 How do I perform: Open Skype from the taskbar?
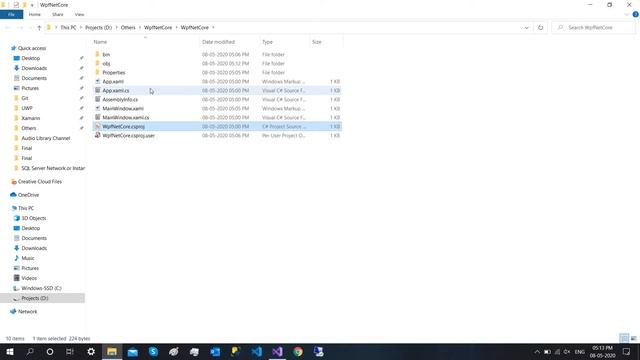click(x=153, y=351)
